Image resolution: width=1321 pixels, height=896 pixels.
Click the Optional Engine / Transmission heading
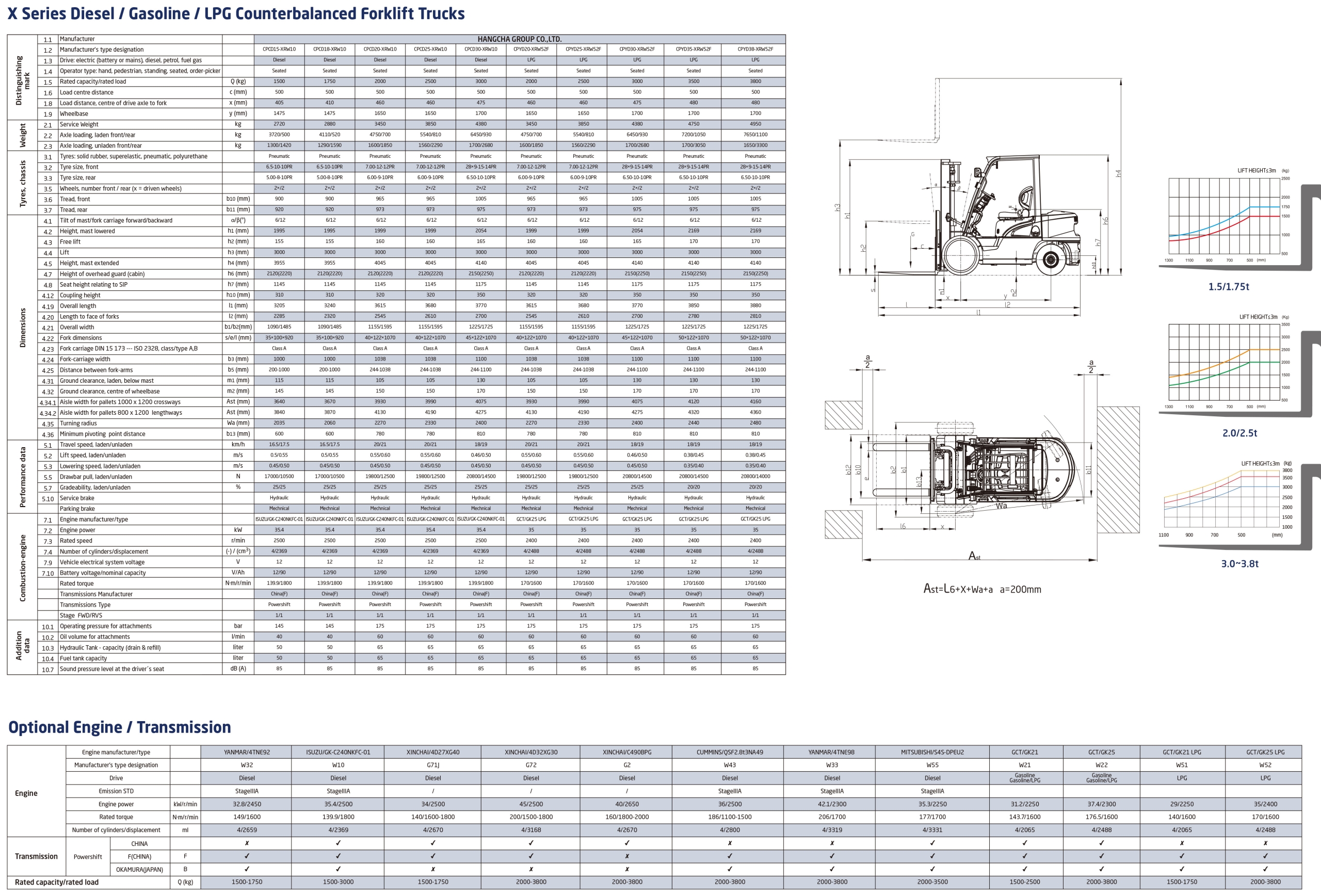tap(119, 727)
